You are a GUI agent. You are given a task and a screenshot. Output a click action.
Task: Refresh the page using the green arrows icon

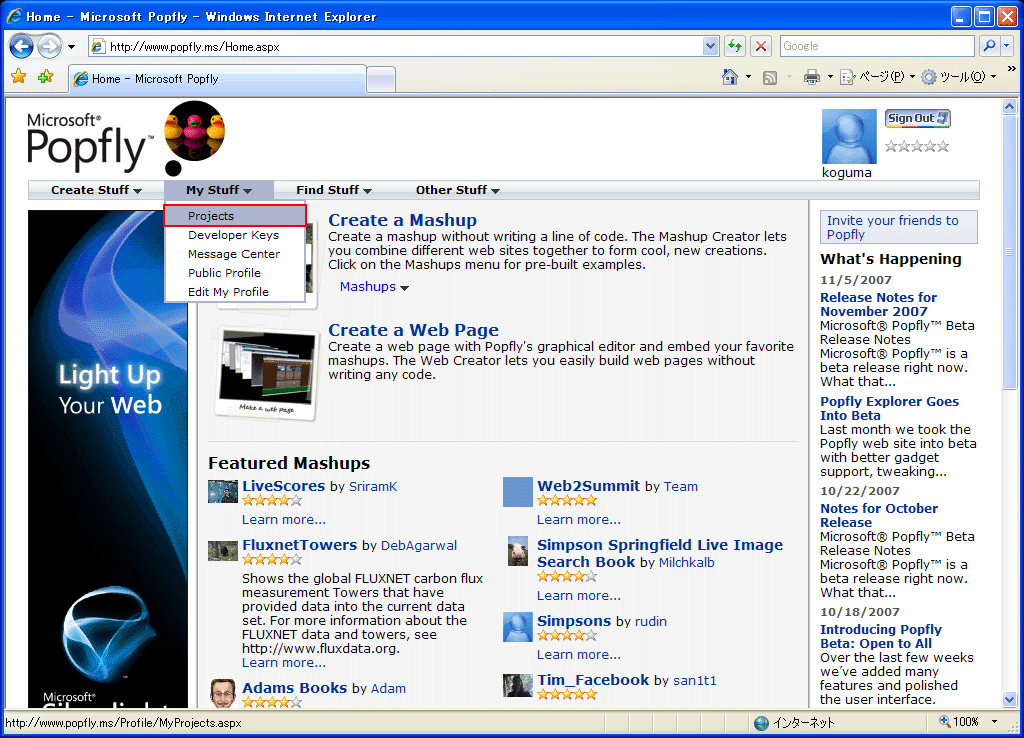tap(735, 46)
